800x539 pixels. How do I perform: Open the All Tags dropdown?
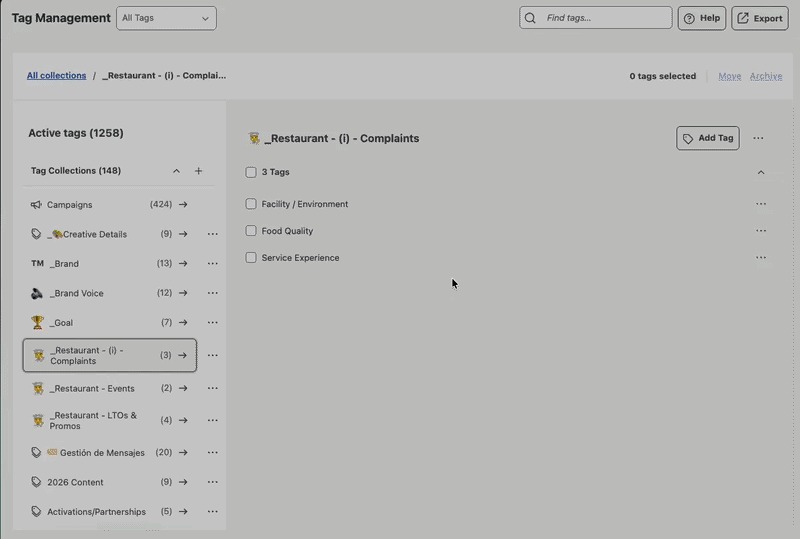tap(166, 18)
